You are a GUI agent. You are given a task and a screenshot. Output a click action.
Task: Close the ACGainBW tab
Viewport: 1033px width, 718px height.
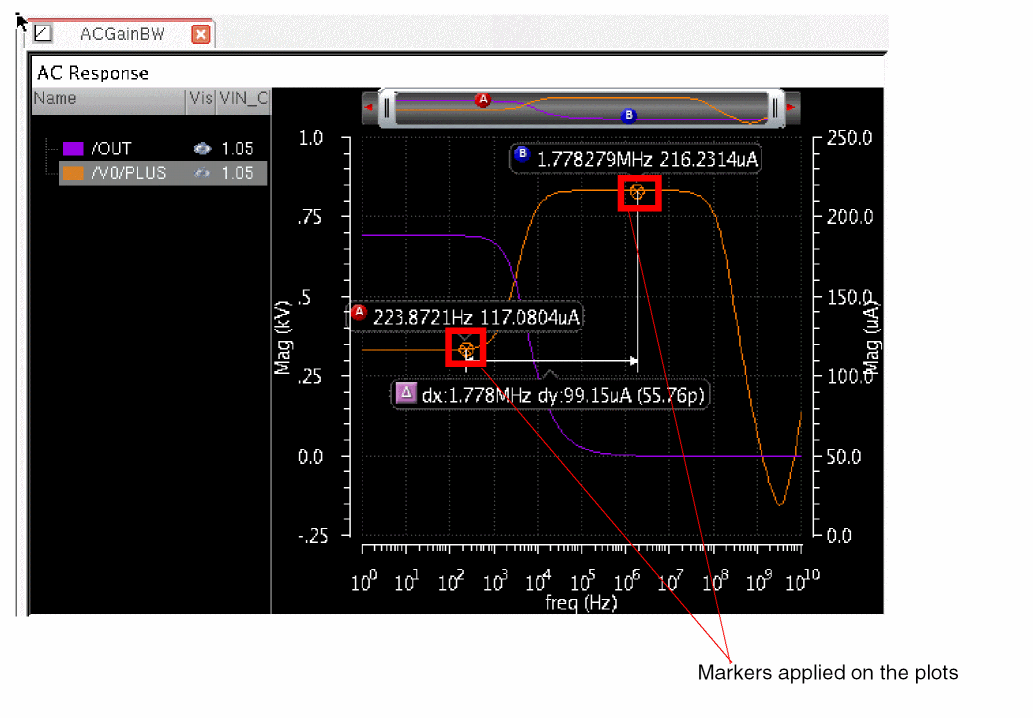(x=200, y=34)
